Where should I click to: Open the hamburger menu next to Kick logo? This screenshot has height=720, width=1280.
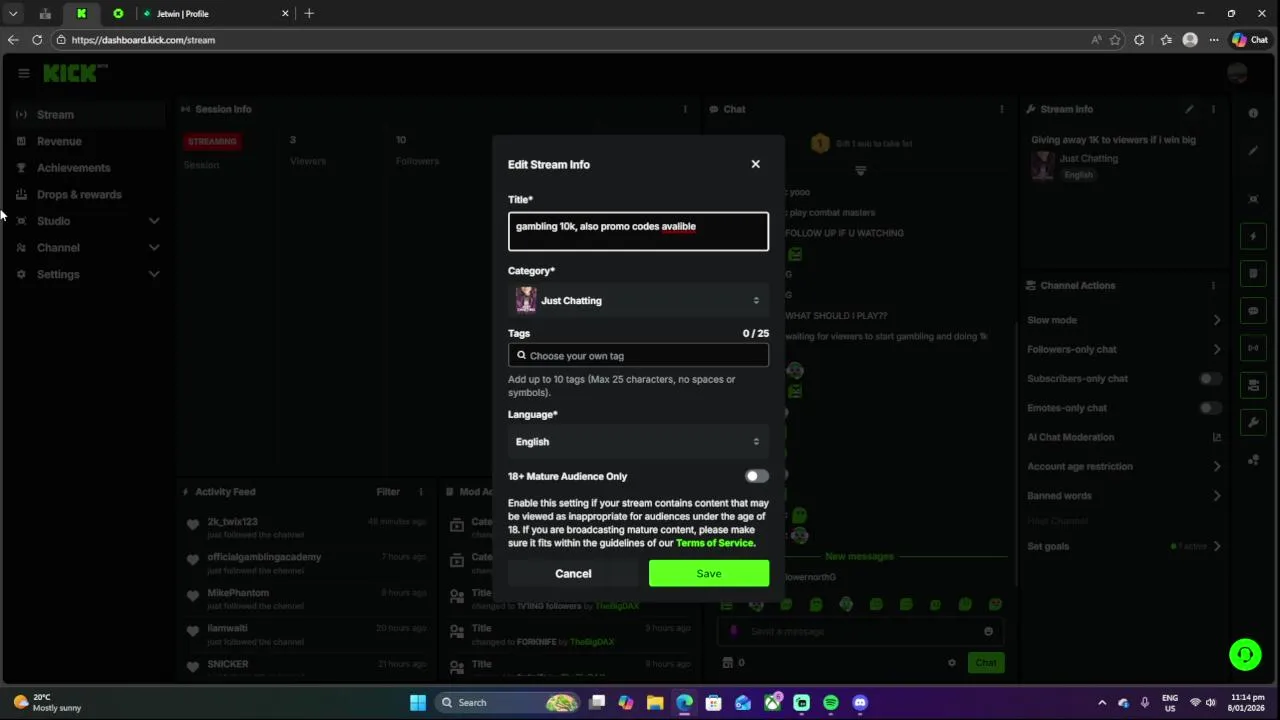[x=24, y=73]
